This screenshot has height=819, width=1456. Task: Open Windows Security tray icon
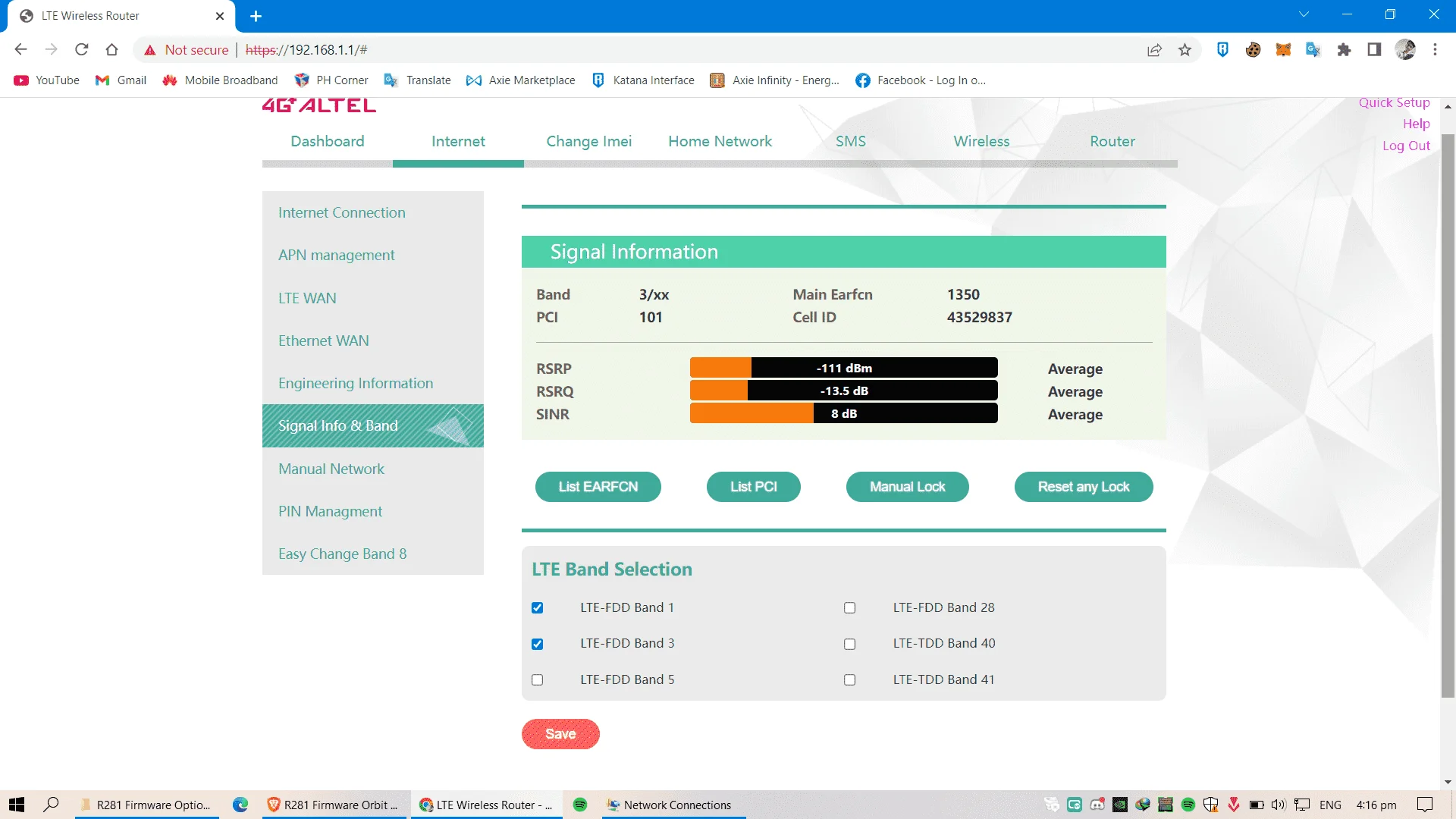coord(1211,805)
